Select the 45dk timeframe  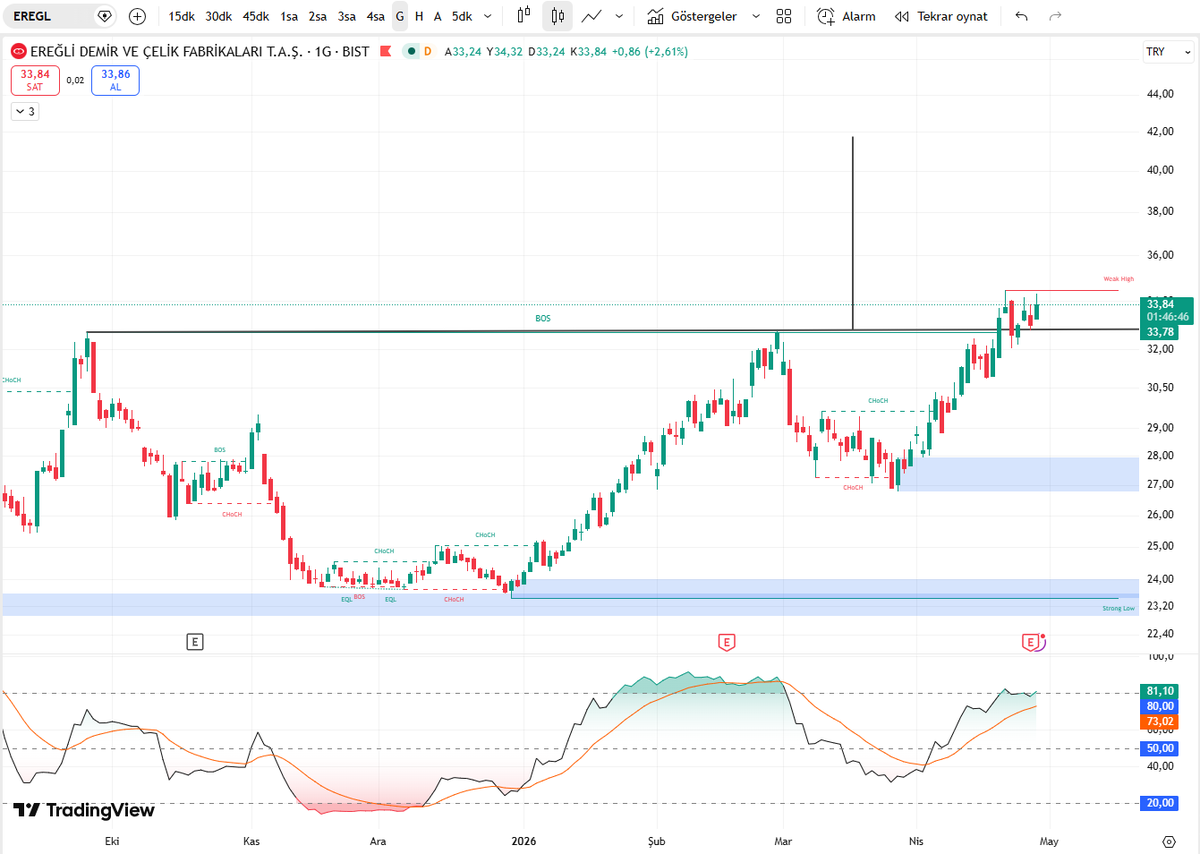256,16
